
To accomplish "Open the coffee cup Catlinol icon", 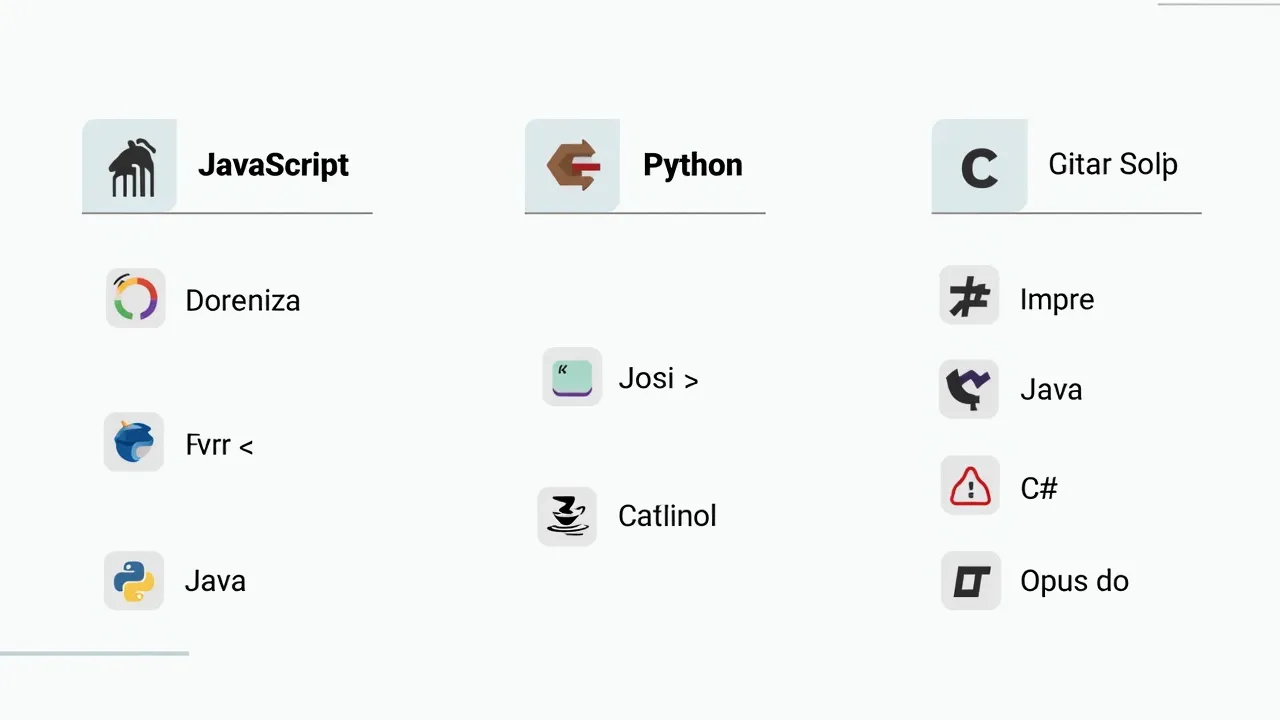I will click(x=567, y=516).
